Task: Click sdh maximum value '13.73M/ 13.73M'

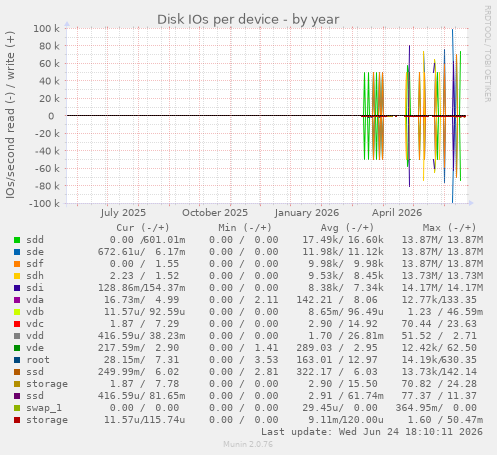Action: 442,276
